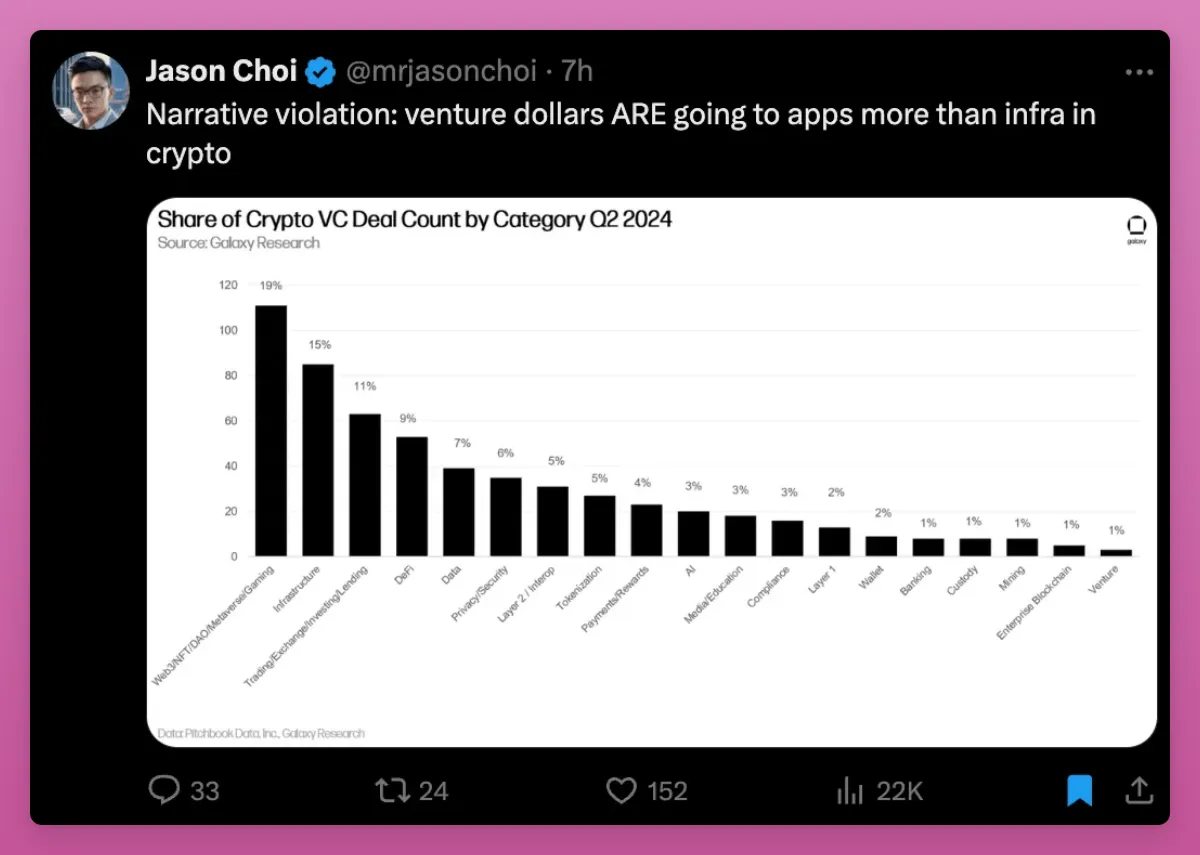Click the tallest bar labeled 19%
Image resolution: width=1200 pixels, height=855 pixels.
point(271,430)
